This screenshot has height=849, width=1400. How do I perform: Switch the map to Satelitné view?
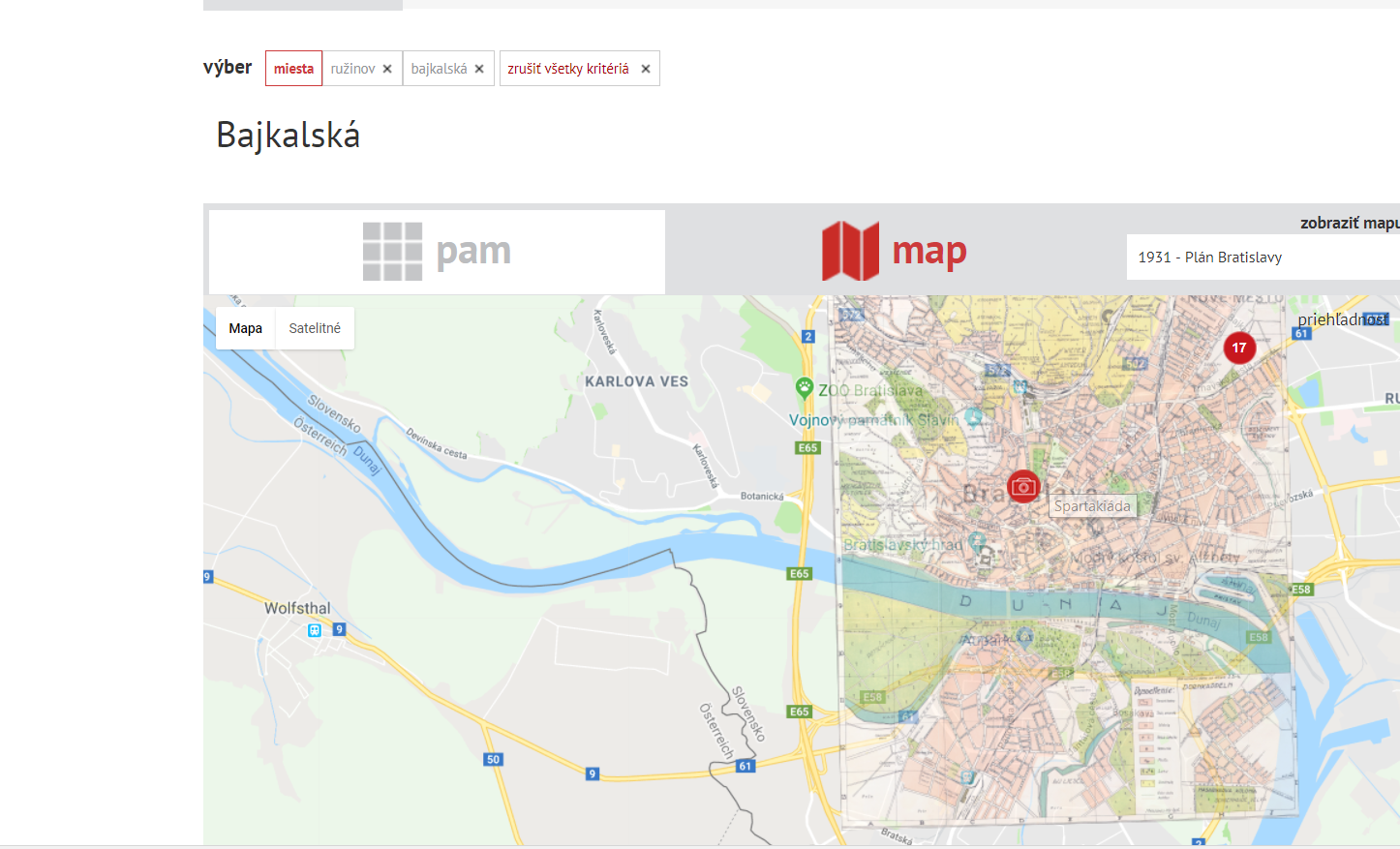tap(315, 328)
